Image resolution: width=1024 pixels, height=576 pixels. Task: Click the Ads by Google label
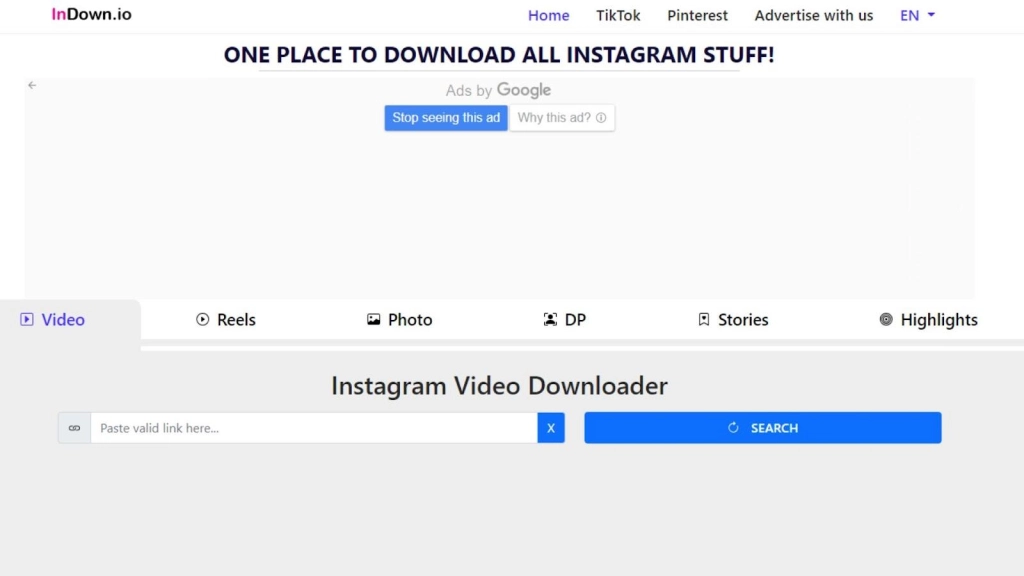pyautogui.click(x=498, y=90)
